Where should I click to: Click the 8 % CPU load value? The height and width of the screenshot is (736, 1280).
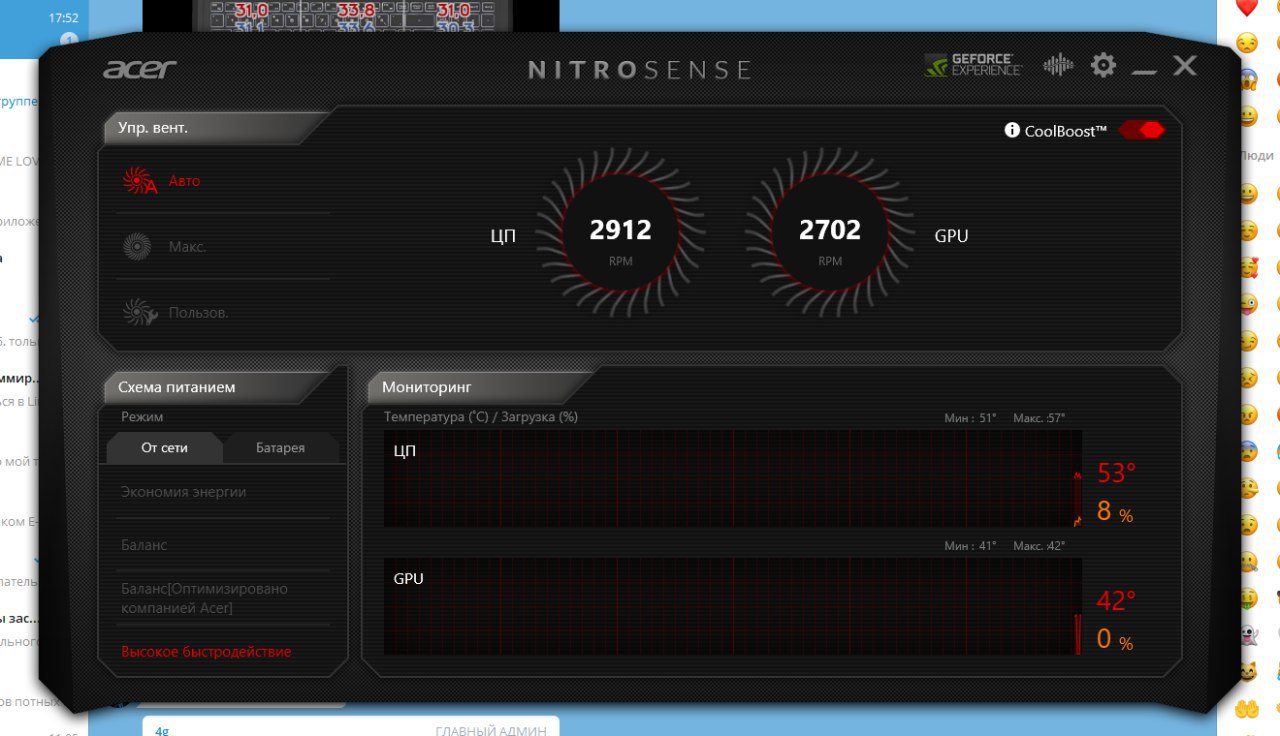point(1115,512)
